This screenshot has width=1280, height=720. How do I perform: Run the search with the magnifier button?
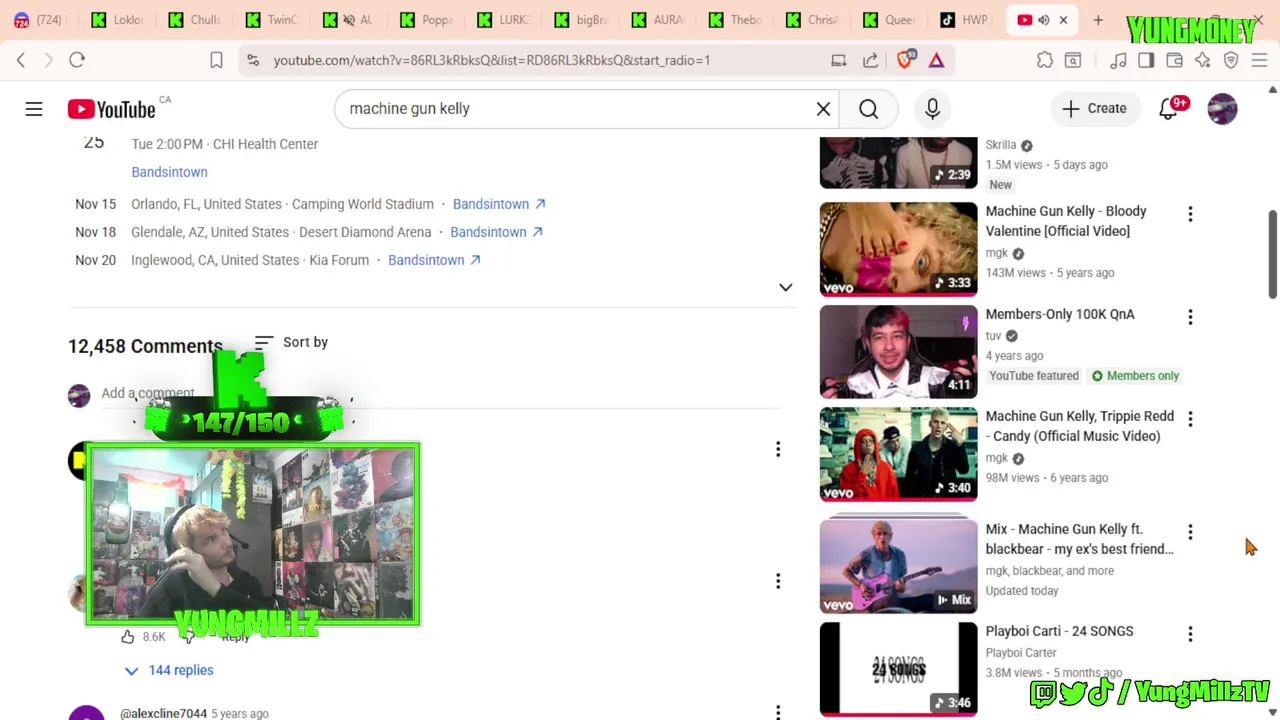point(868,108)
